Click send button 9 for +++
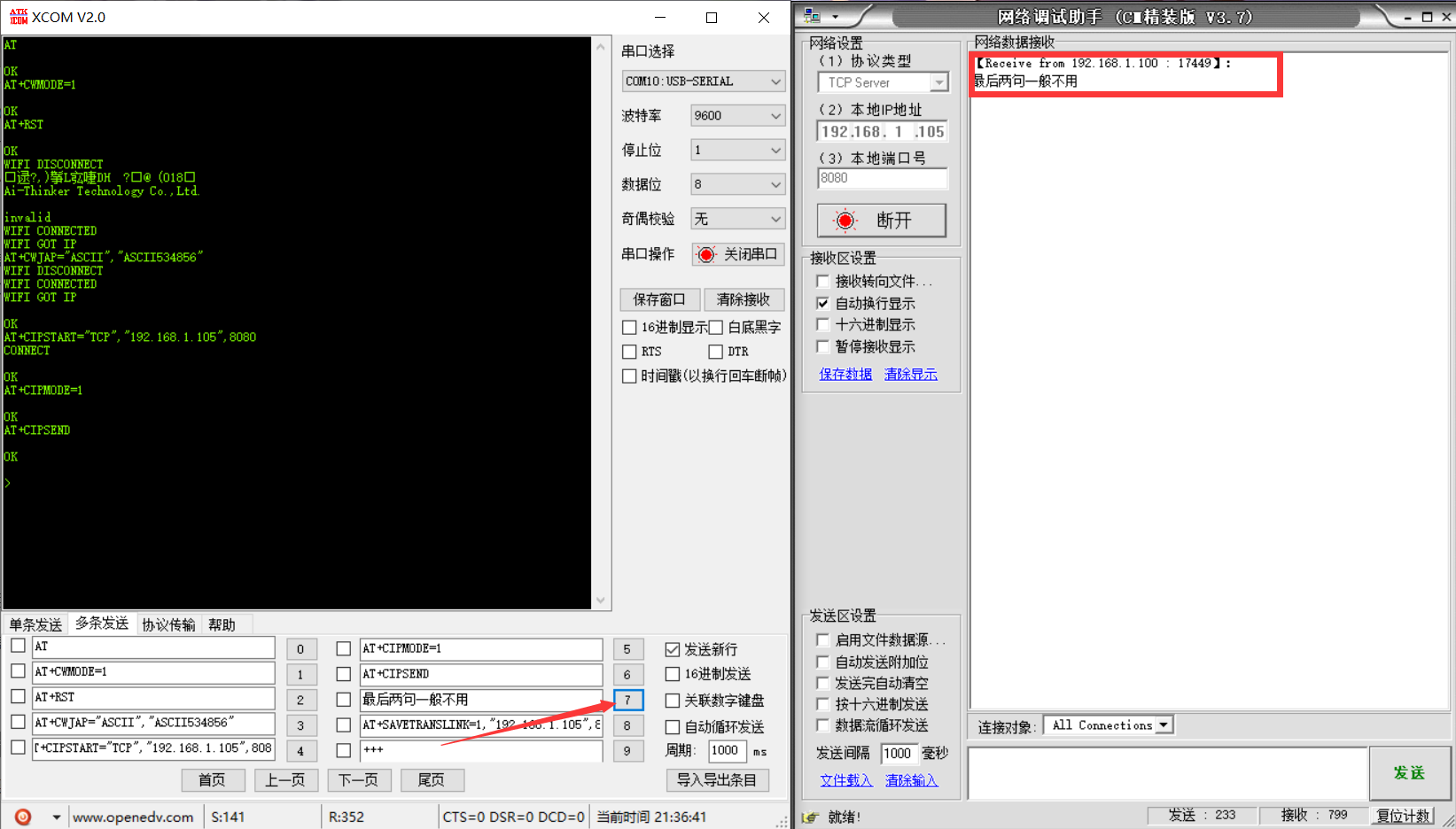Image resolution: width=1456 pixels, height=829 pixels. [x=628, y=751]
